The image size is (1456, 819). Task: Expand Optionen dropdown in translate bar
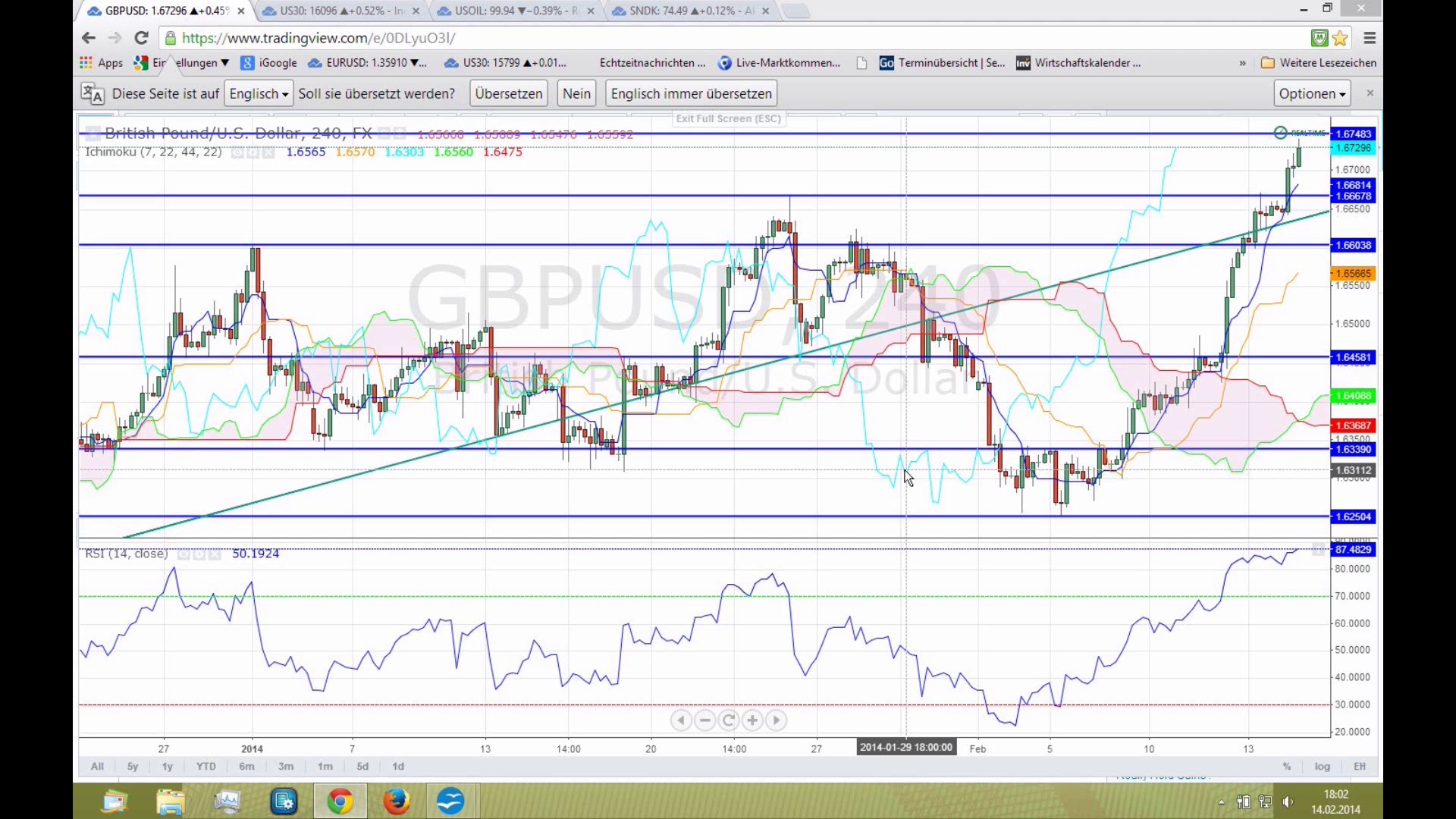click(x=1312, y=94)
